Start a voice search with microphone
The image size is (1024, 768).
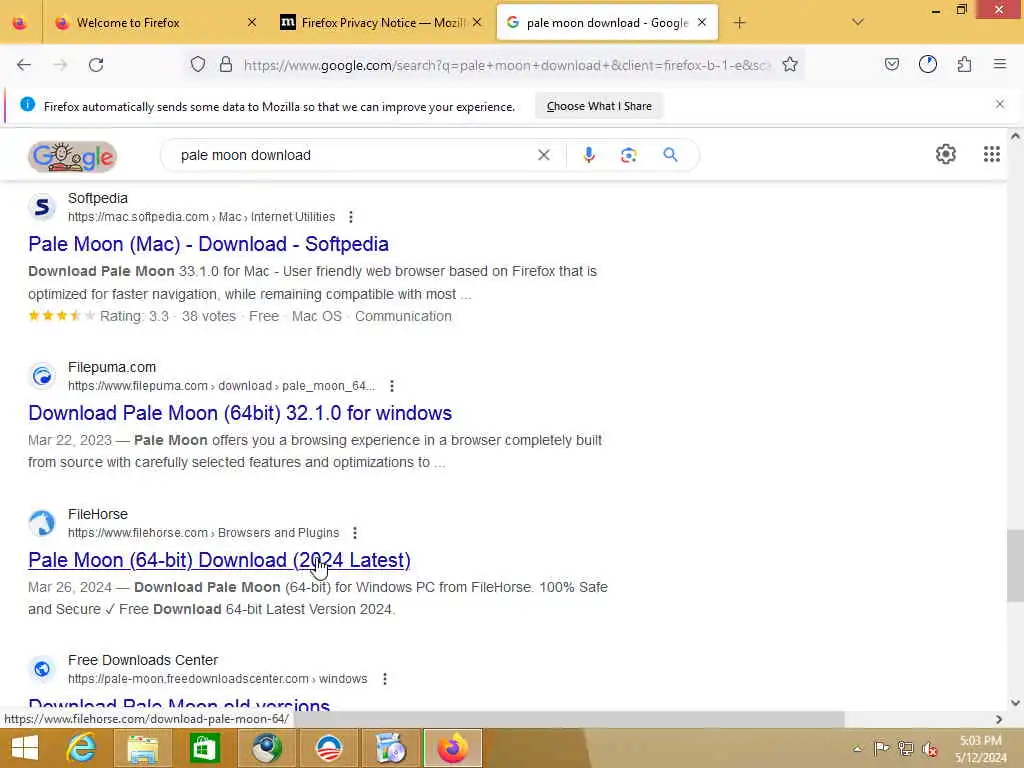click(589, 155)
